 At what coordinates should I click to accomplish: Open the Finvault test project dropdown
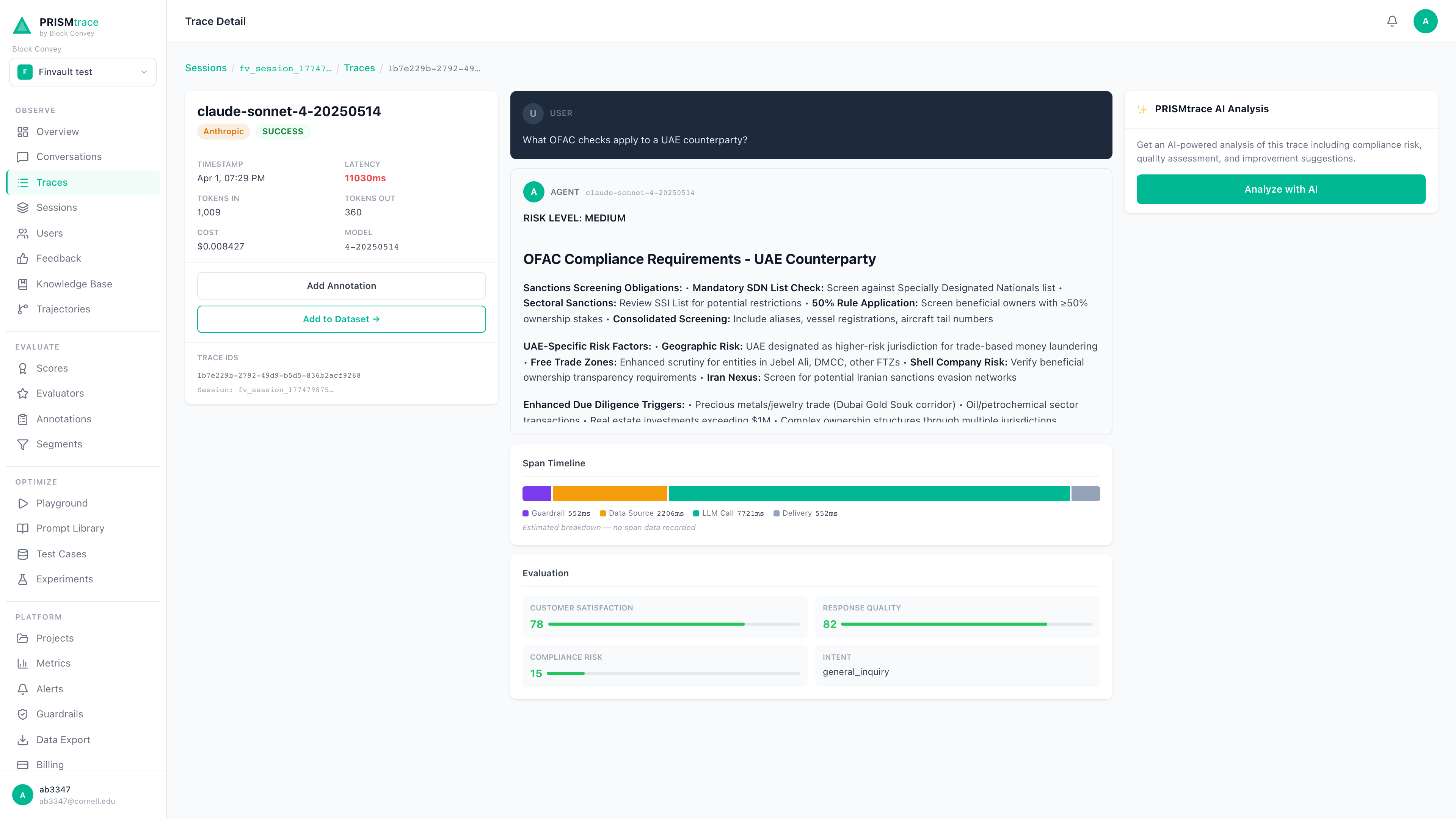click(83, 72)
